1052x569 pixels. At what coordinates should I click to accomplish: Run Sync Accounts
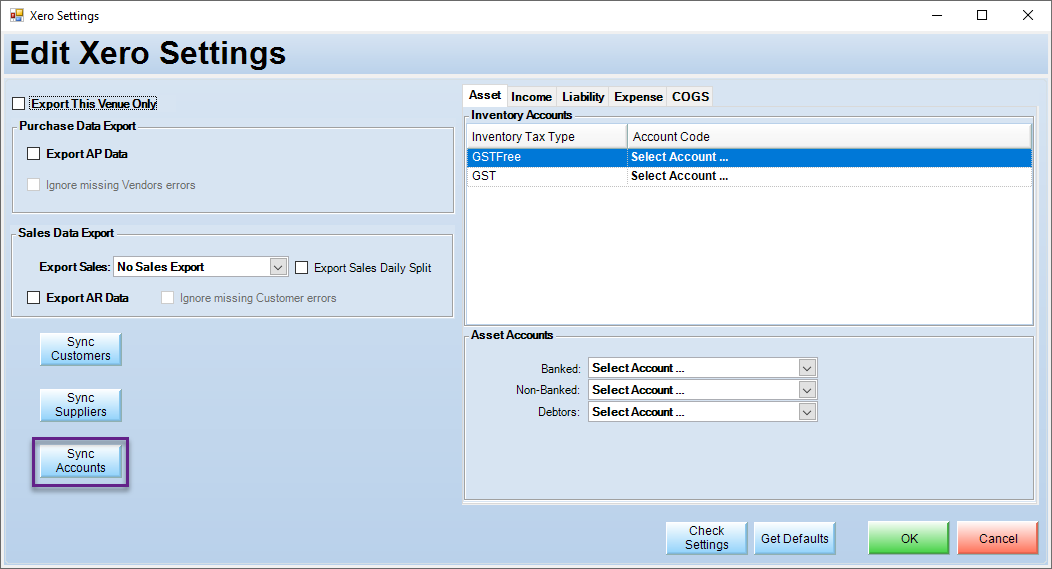pyautogui.click(x=81, y=461)
